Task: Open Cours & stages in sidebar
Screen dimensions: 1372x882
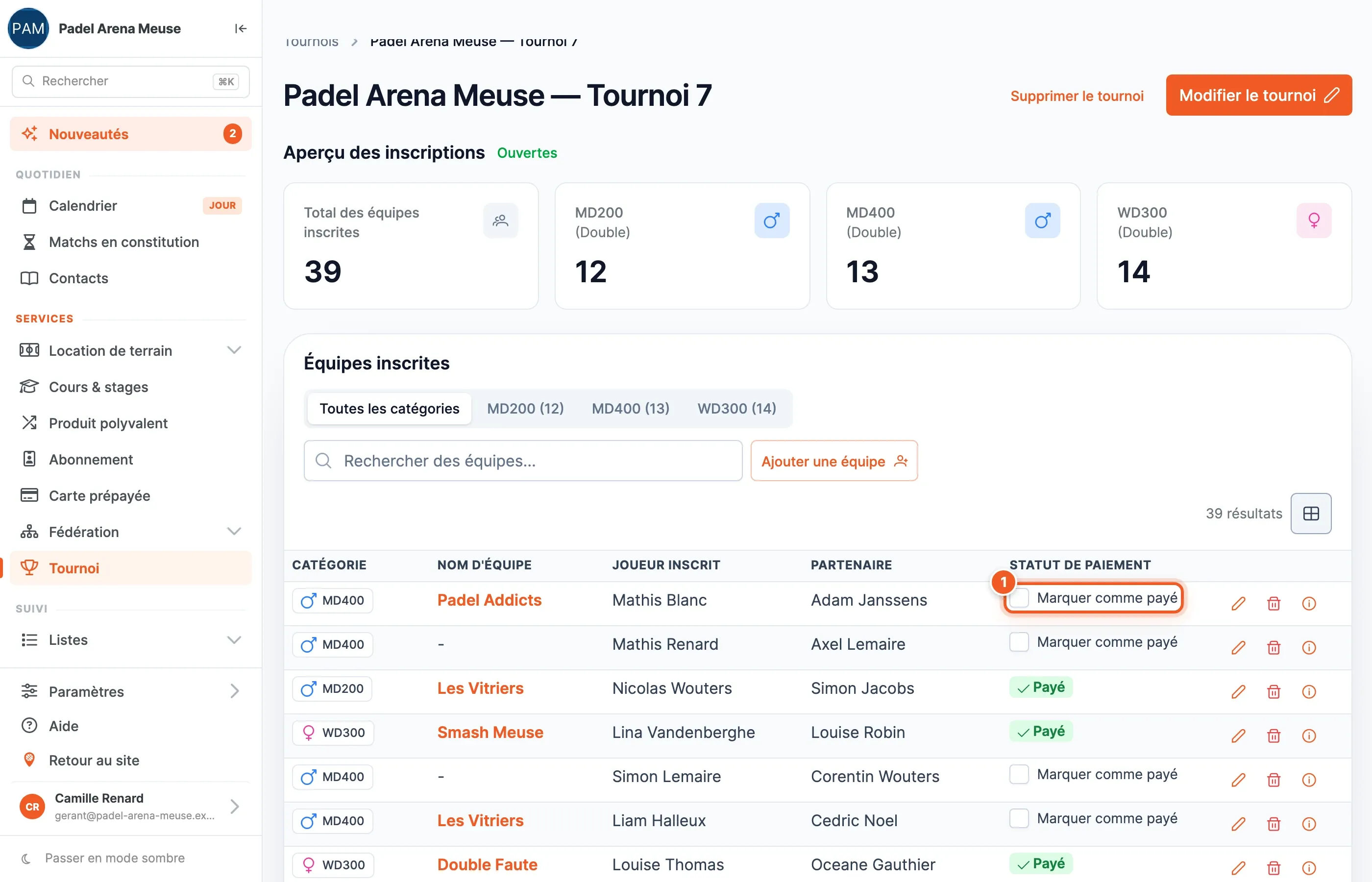Action: tap(130, 387)
